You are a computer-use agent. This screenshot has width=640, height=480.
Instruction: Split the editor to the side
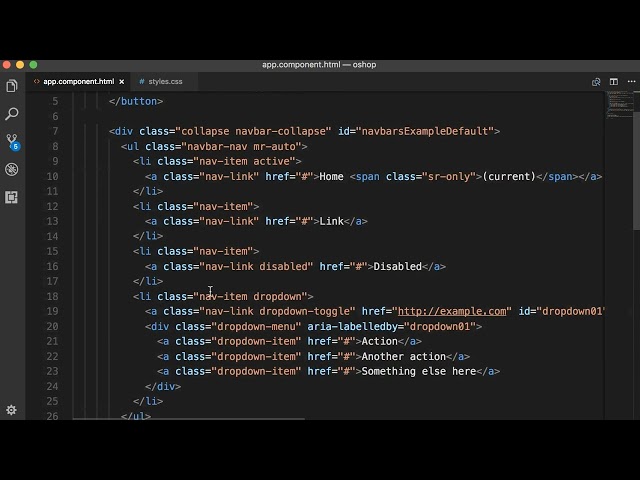click(613, 82)
